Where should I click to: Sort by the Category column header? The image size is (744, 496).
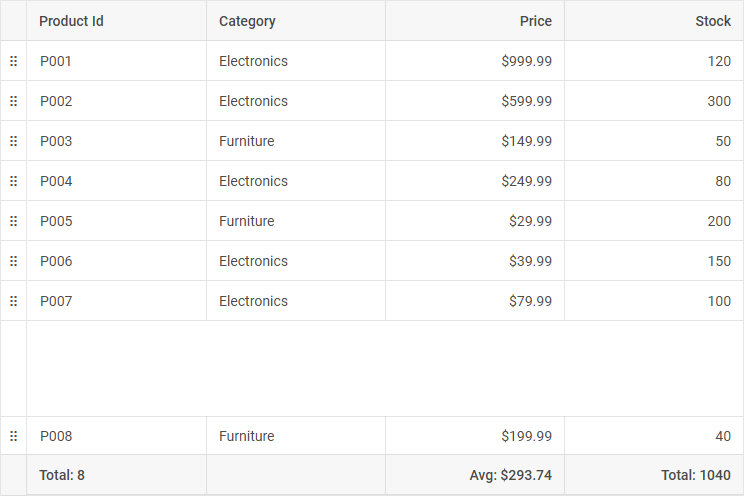click(x=247, y=21)
